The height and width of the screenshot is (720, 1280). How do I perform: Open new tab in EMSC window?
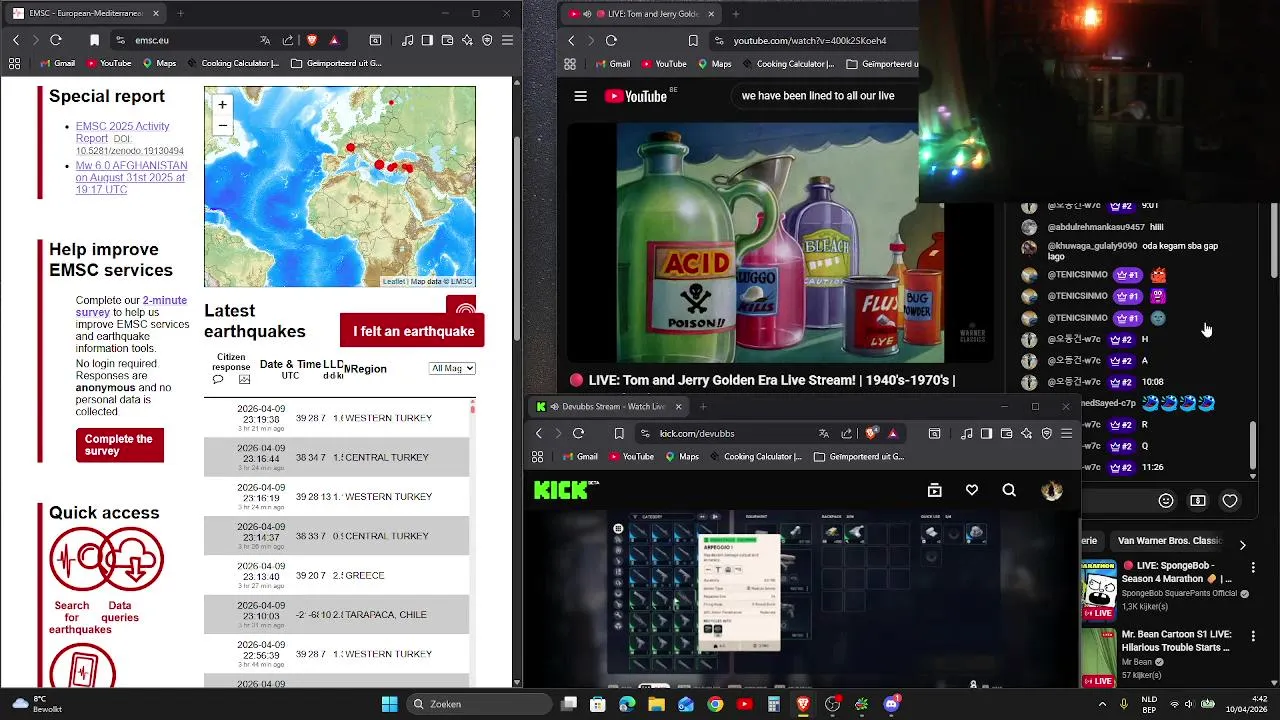coord(180,13)
